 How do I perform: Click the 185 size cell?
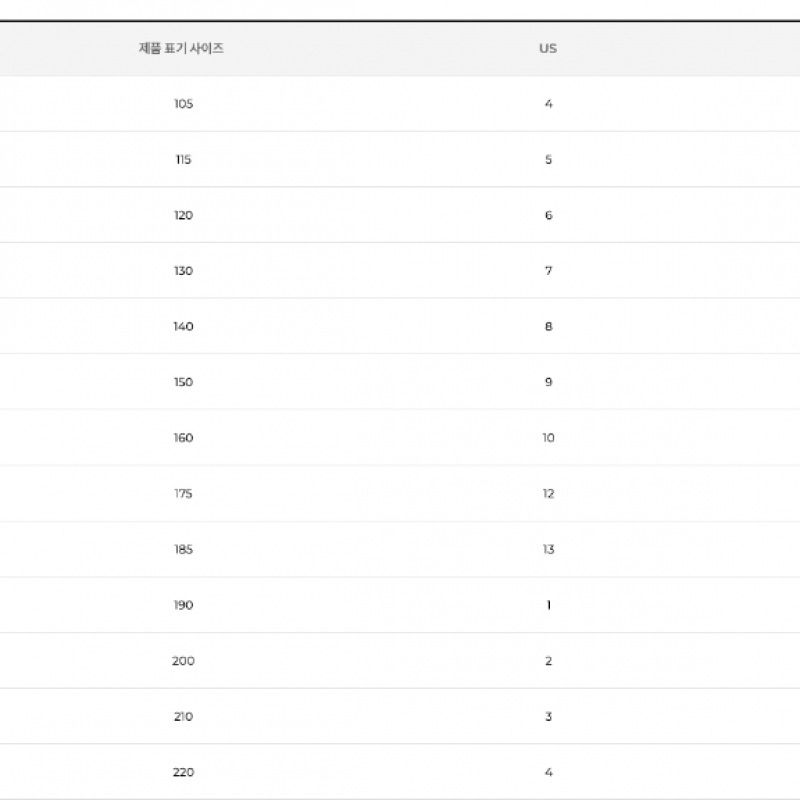[x=183, y=549]
